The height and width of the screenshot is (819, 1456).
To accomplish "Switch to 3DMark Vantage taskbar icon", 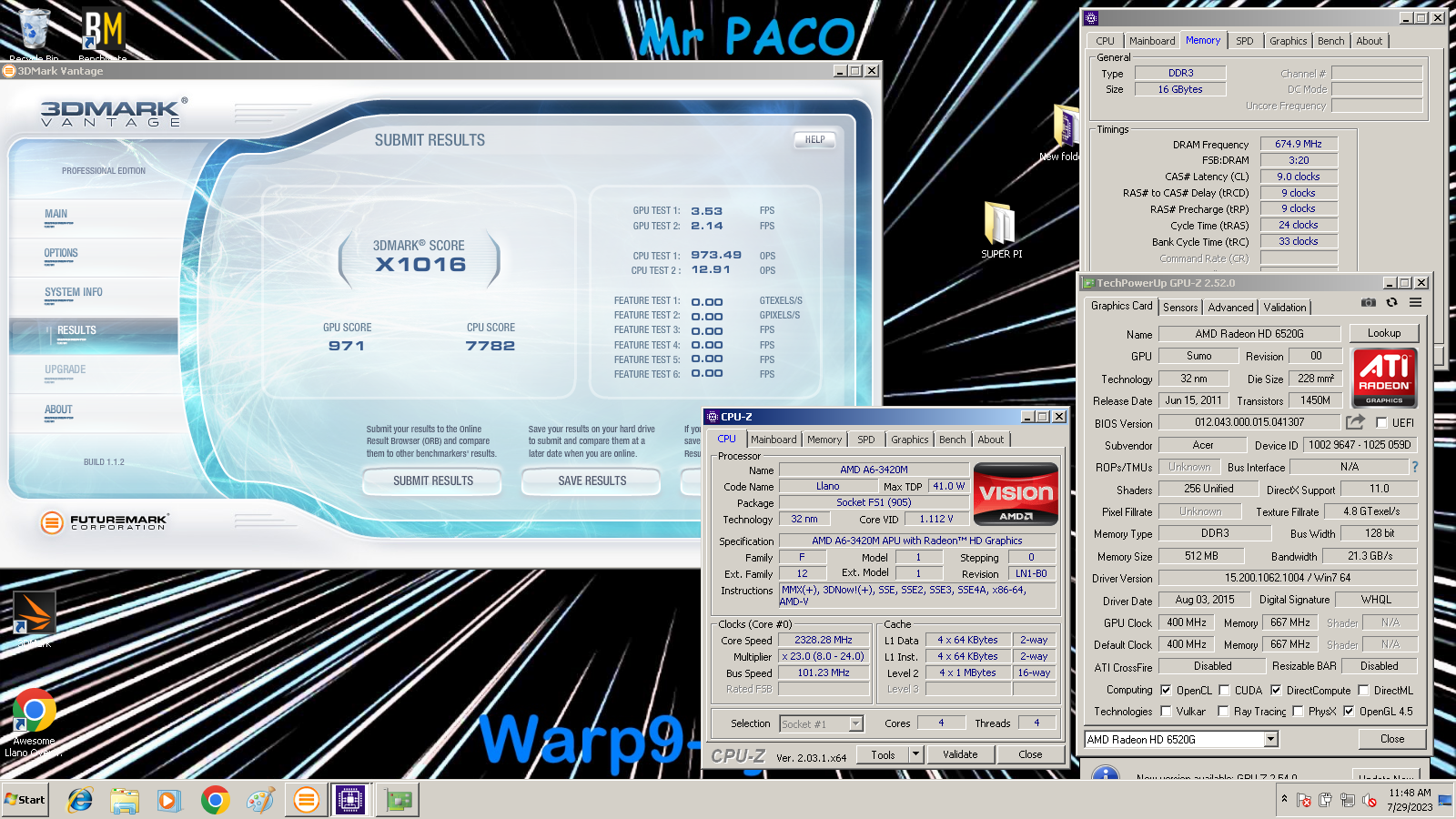I will tap(307, 800).
